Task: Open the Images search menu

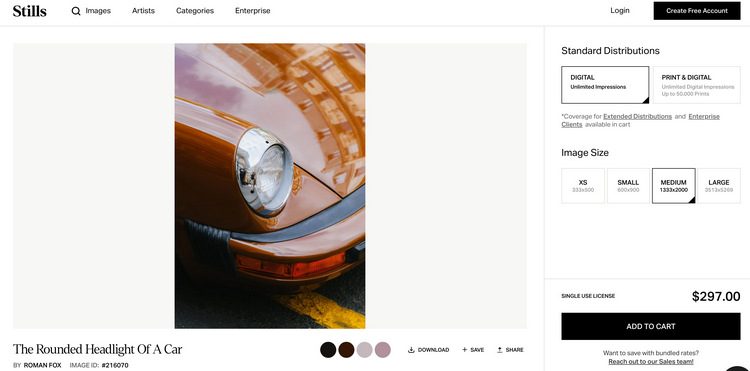Action: pos(98,11)
